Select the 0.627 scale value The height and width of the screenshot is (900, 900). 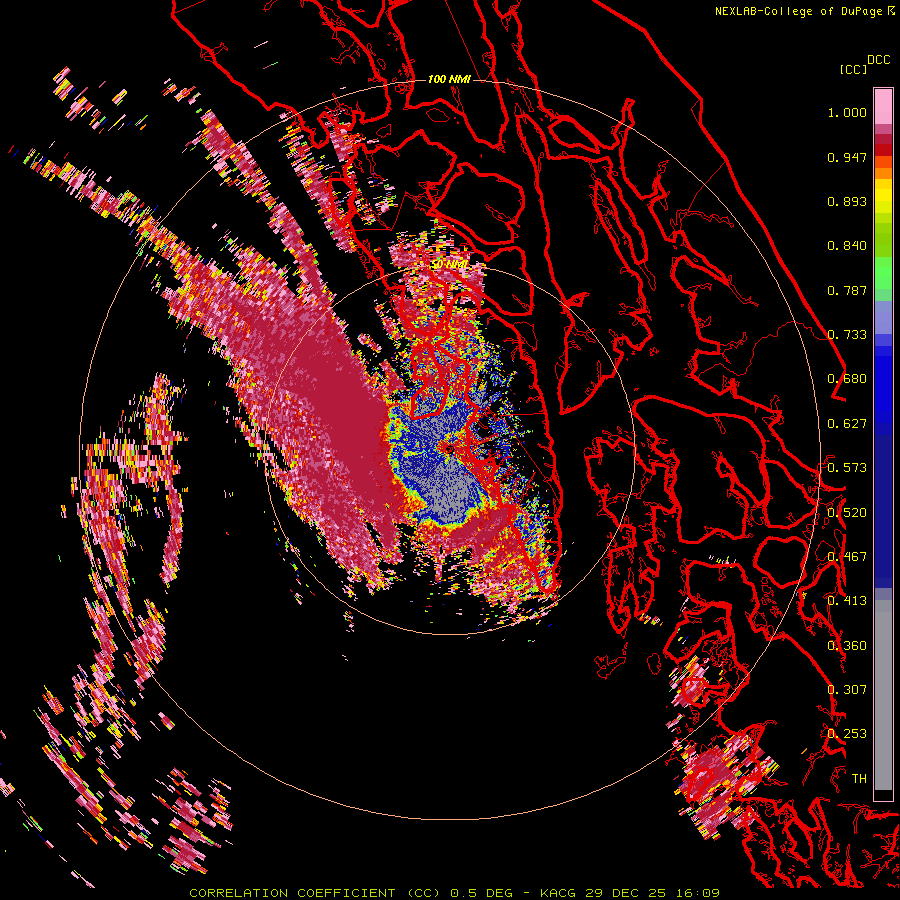(x=847, y=424)
